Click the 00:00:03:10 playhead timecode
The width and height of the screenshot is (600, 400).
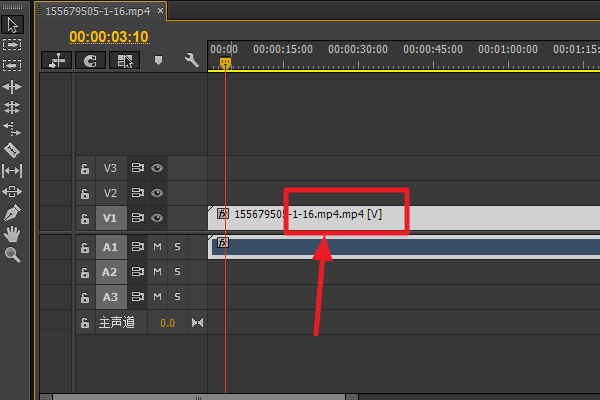click(x=109, y=37)
